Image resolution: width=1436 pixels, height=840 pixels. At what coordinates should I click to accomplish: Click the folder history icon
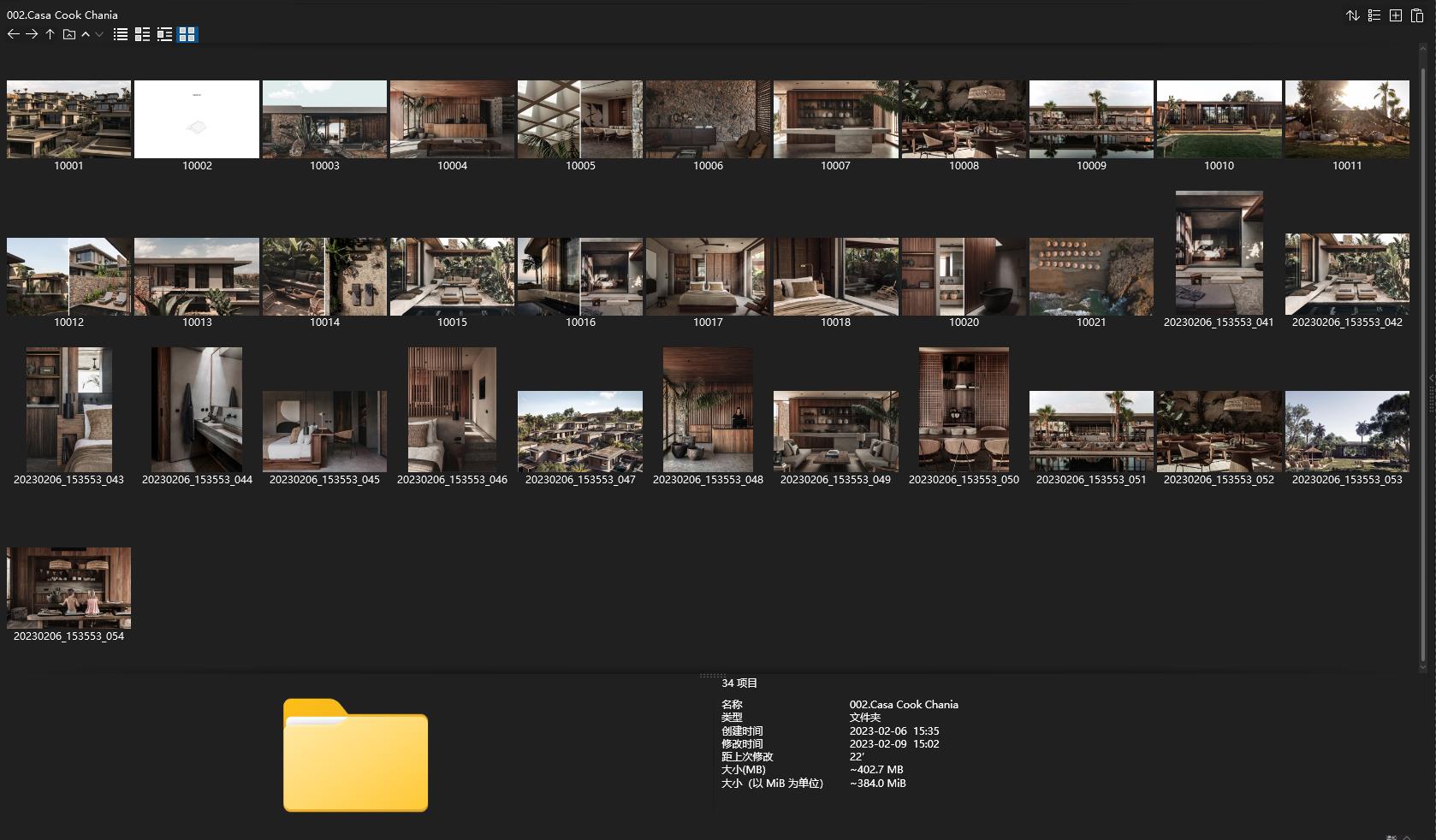click(x=69, y=34)
